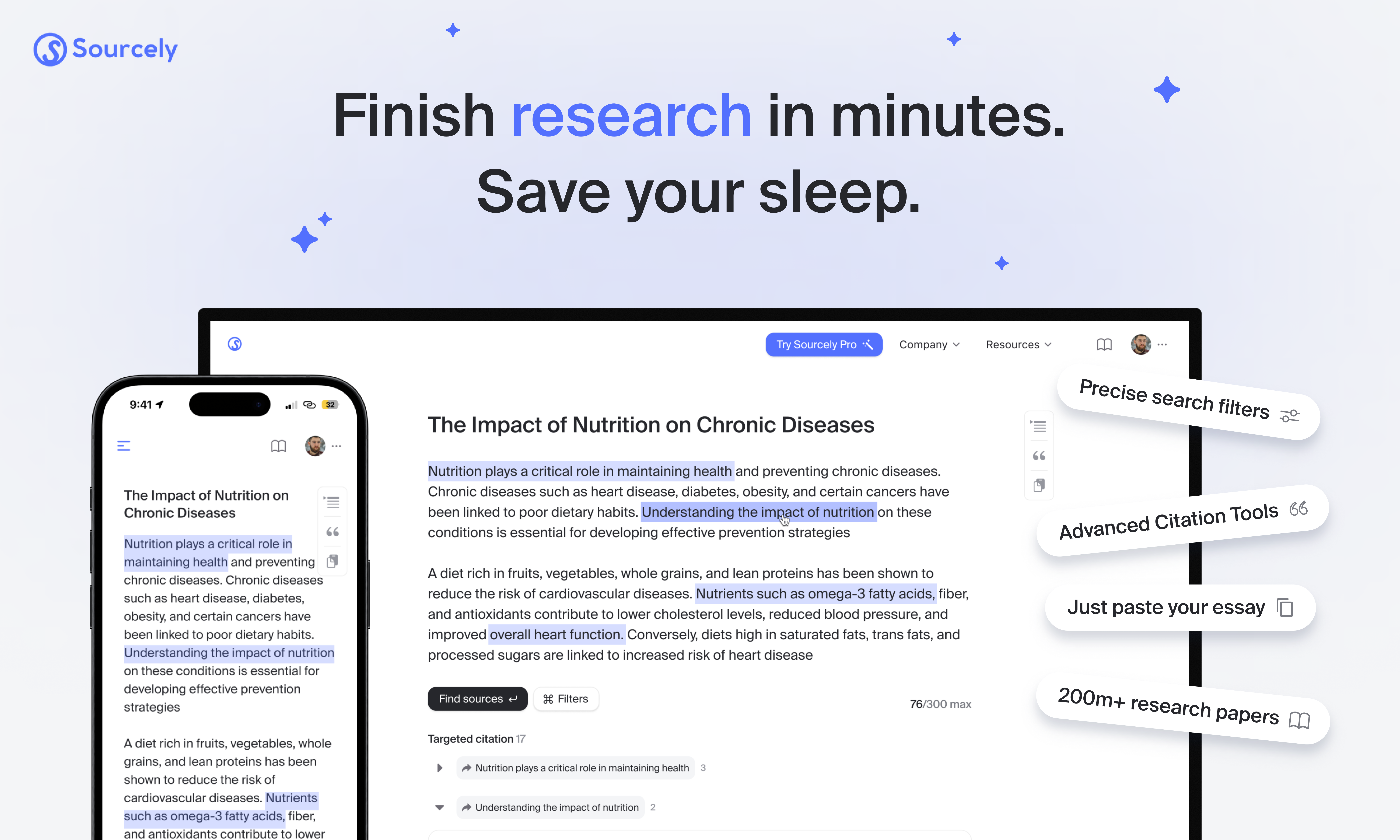Click the bookmark icon in toolbar
Viewport: 1400px width, 840px height.
pyautogui.click(x=1104, y=344)
